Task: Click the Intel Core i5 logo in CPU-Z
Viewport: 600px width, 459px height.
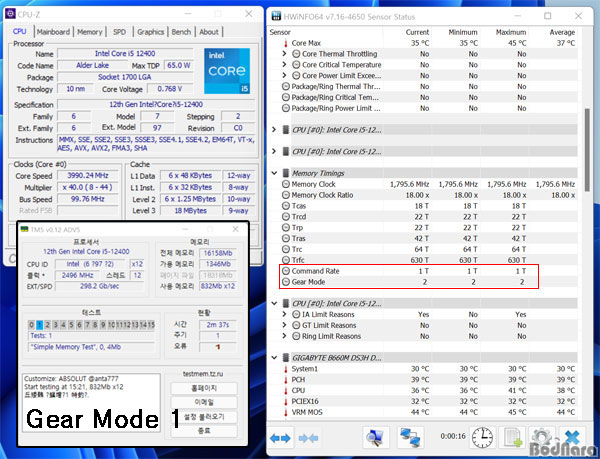Action: click(227, 71)
